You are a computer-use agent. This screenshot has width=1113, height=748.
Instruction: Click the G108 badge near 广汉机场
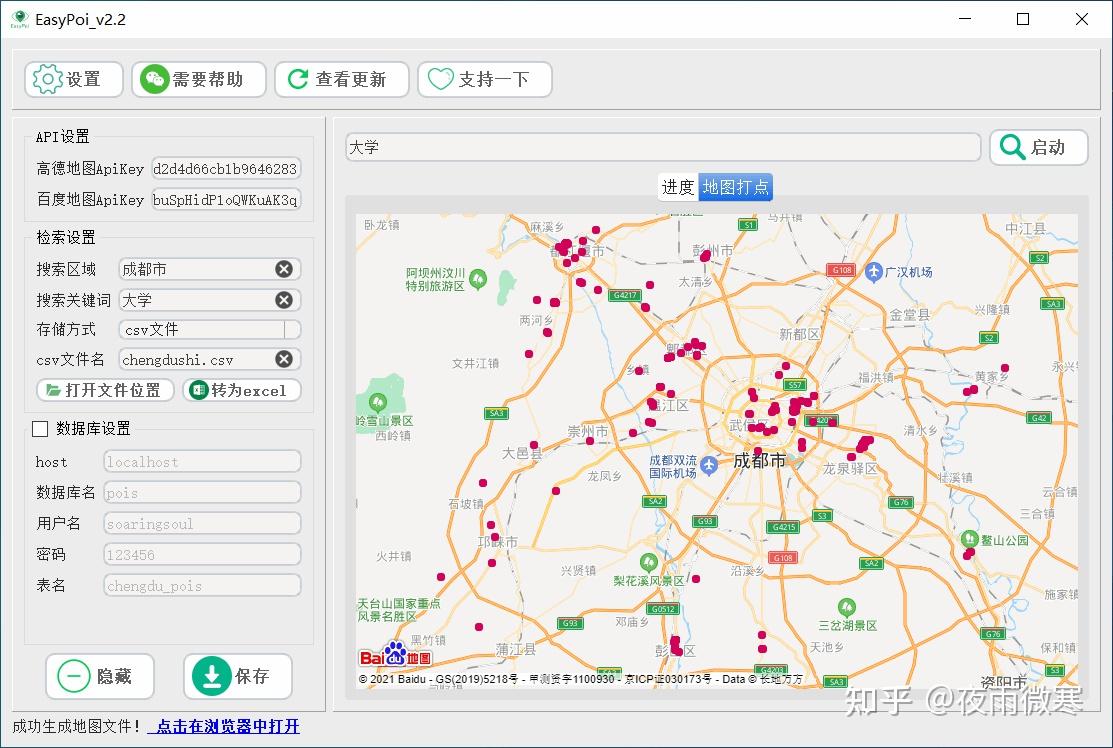(842, 270)
